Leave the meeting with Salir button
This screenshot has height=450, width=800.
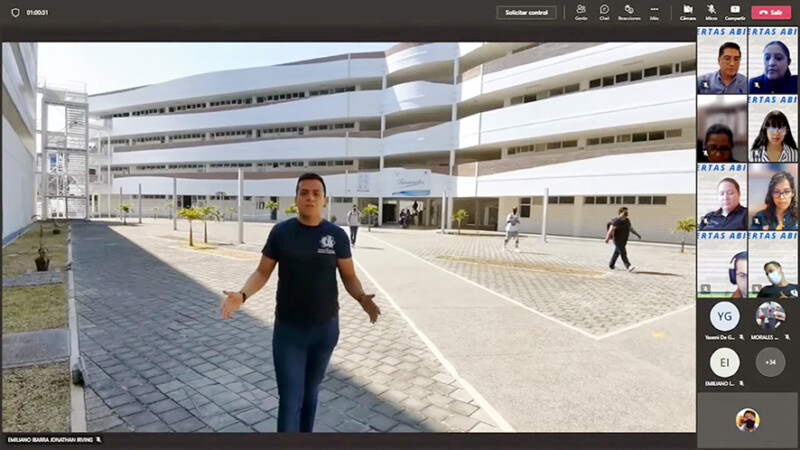[x=771, y=12]
